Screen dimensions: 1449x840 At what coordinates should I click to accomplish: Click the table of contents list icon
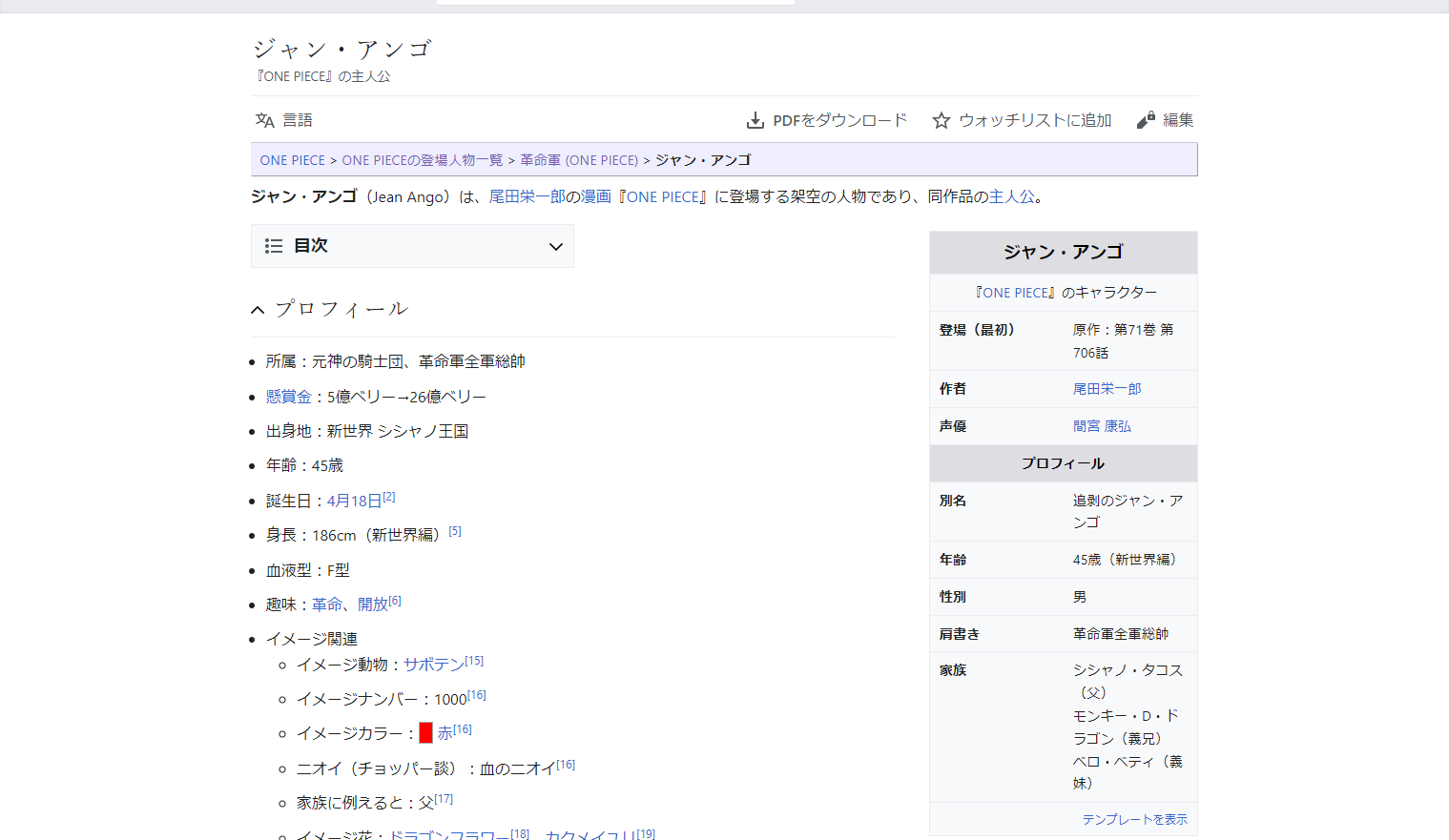coord(274,246)
